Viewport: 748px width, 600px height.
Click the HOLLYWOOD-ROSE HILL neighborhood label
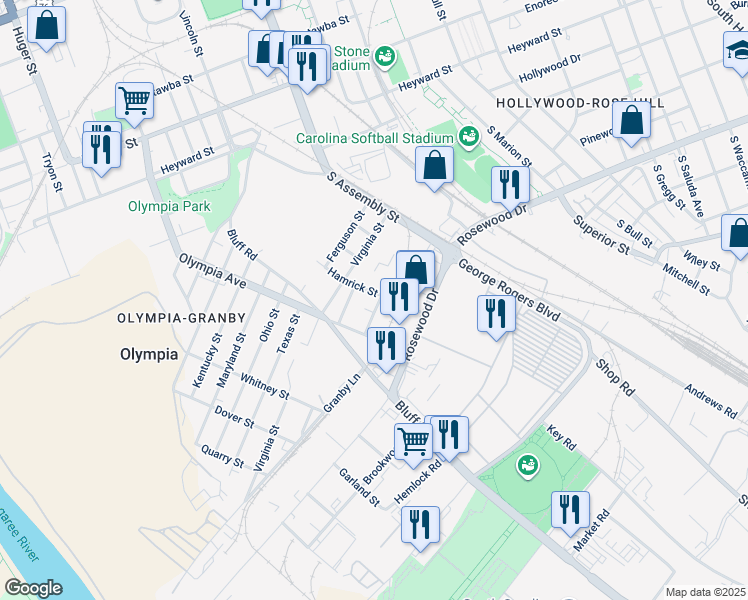[x=580, y=103]
